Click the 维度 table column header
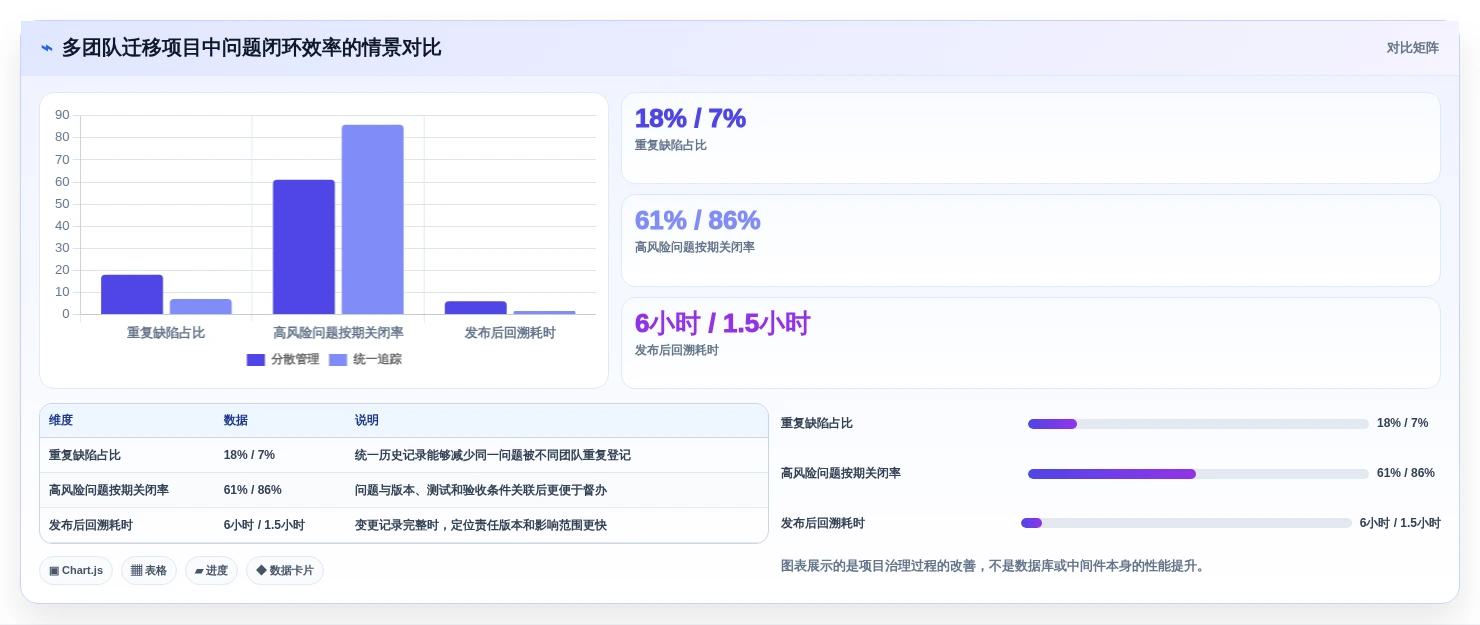Screen dimensions: 1480x625 coord(61,420)
